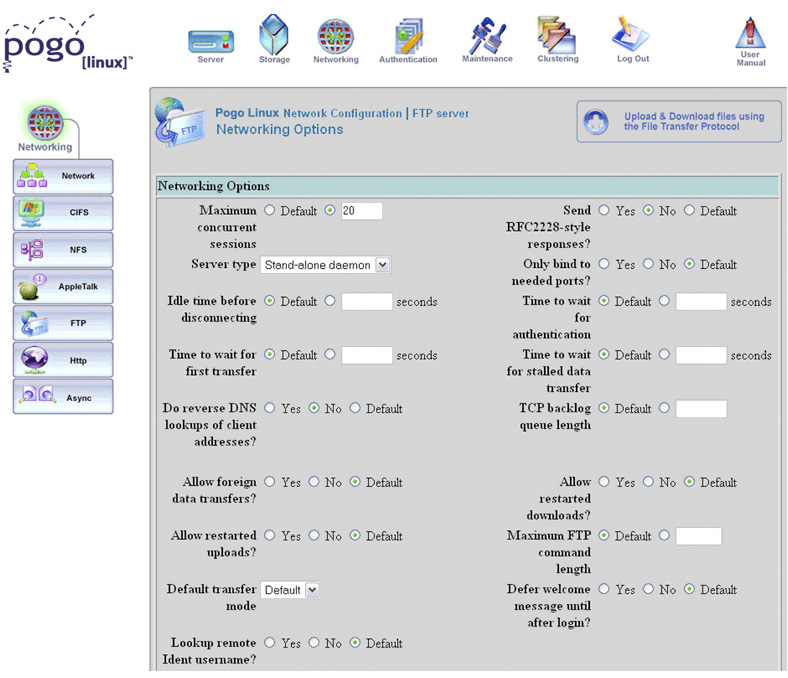Click the Log Out icon
This screenshot has width=788, height=678.
(631, 34)
